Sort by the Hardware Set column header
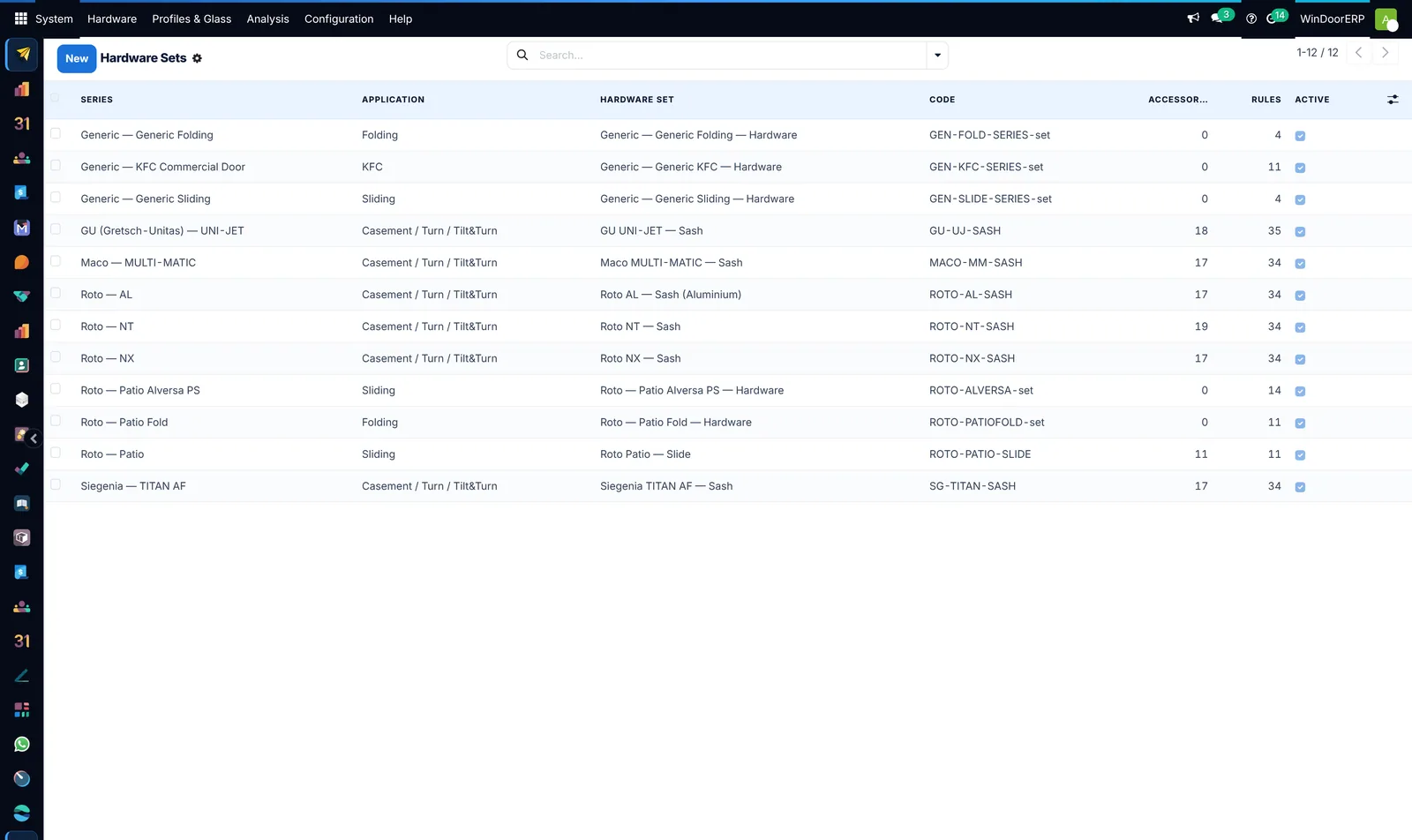 point(637,100)
